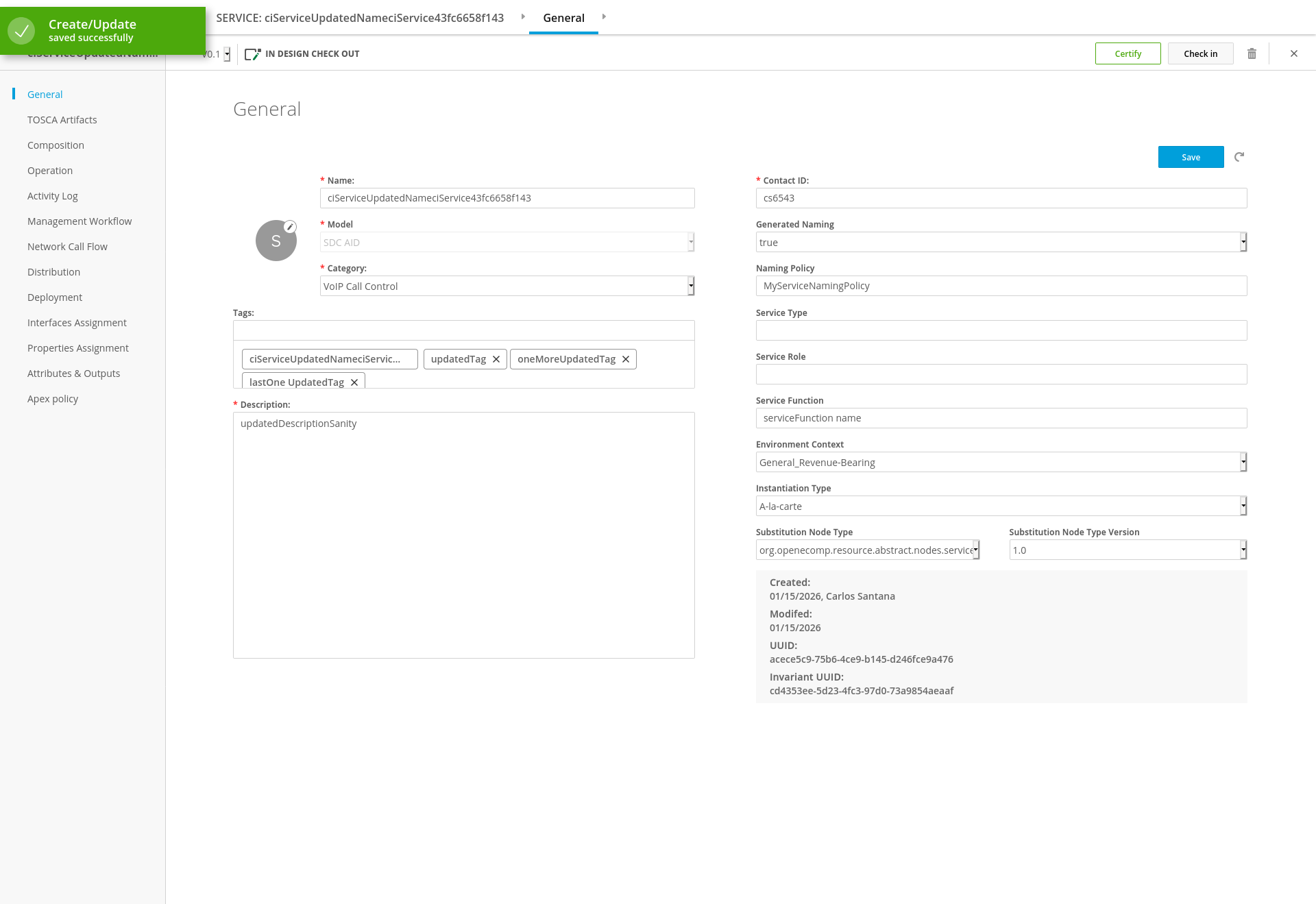Expand the Environment Context dropdown

(1001, 462)
